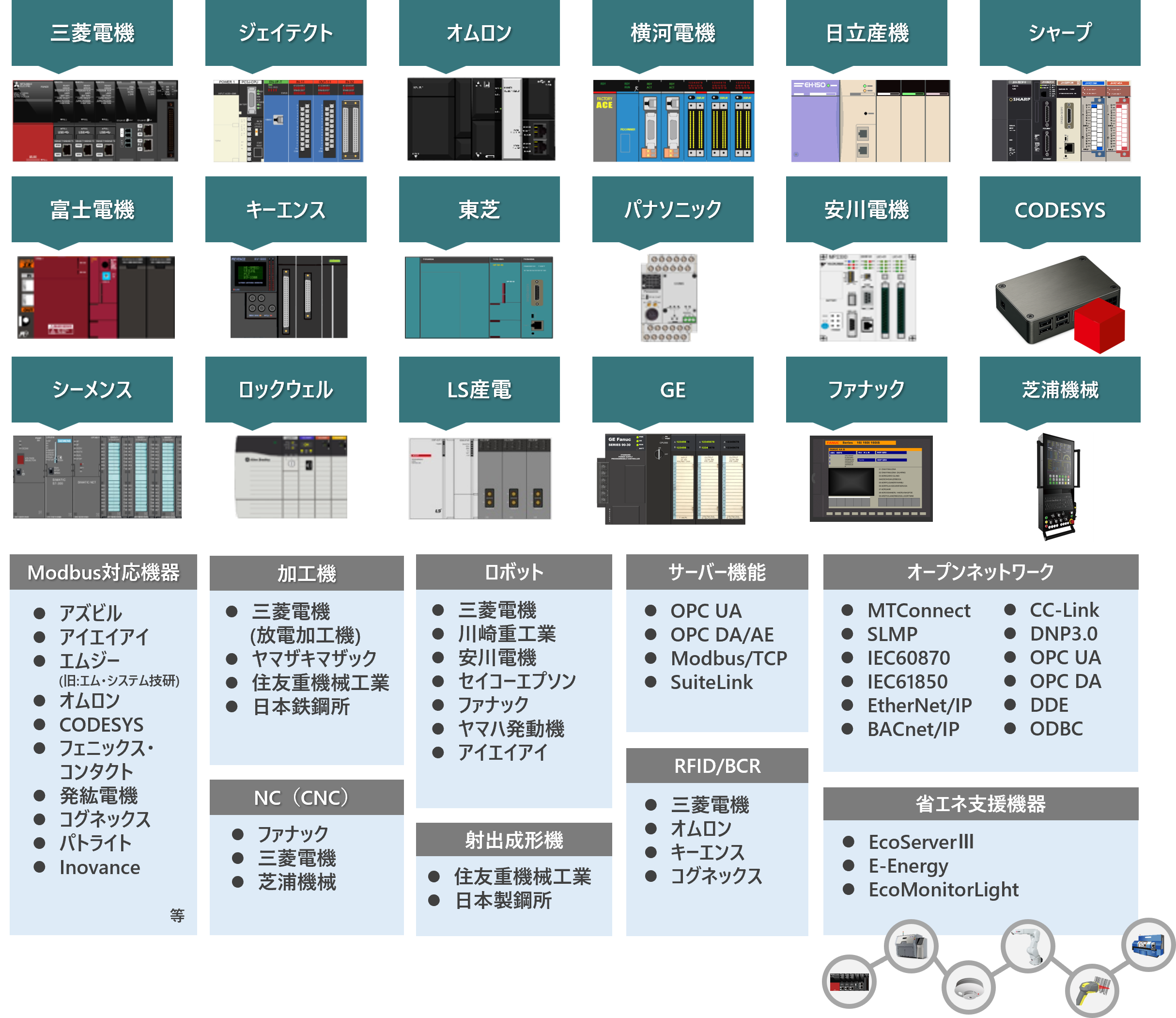Select the CODESYS header tab

point(1060,210)
